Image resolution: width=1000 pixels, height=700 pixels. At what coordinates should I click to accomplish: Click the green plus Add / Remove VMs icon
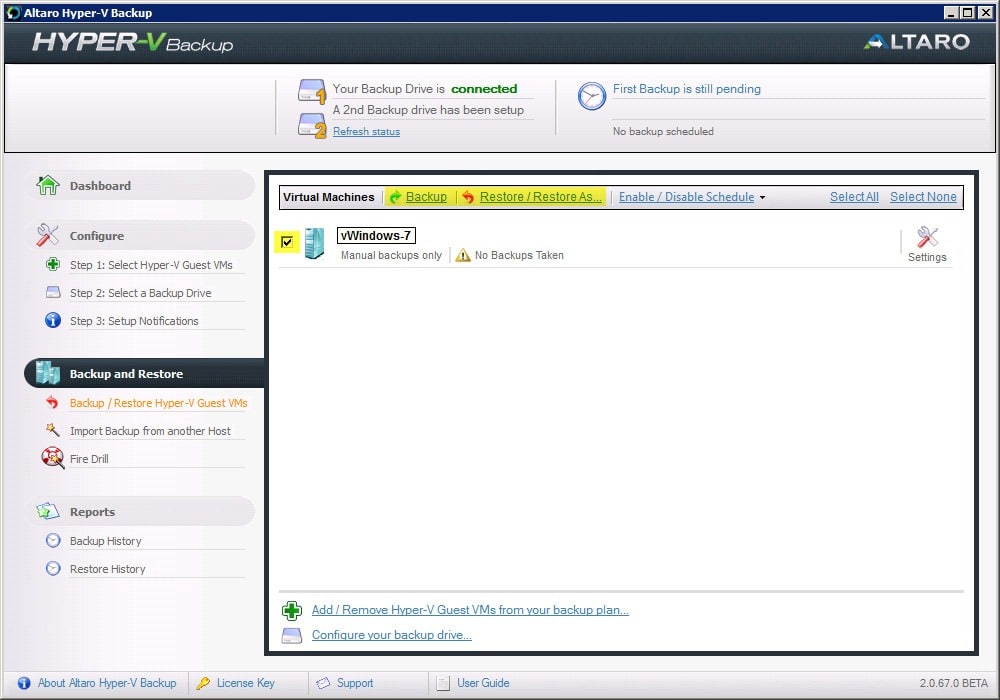pyautogui.click(x=291, y=611)
